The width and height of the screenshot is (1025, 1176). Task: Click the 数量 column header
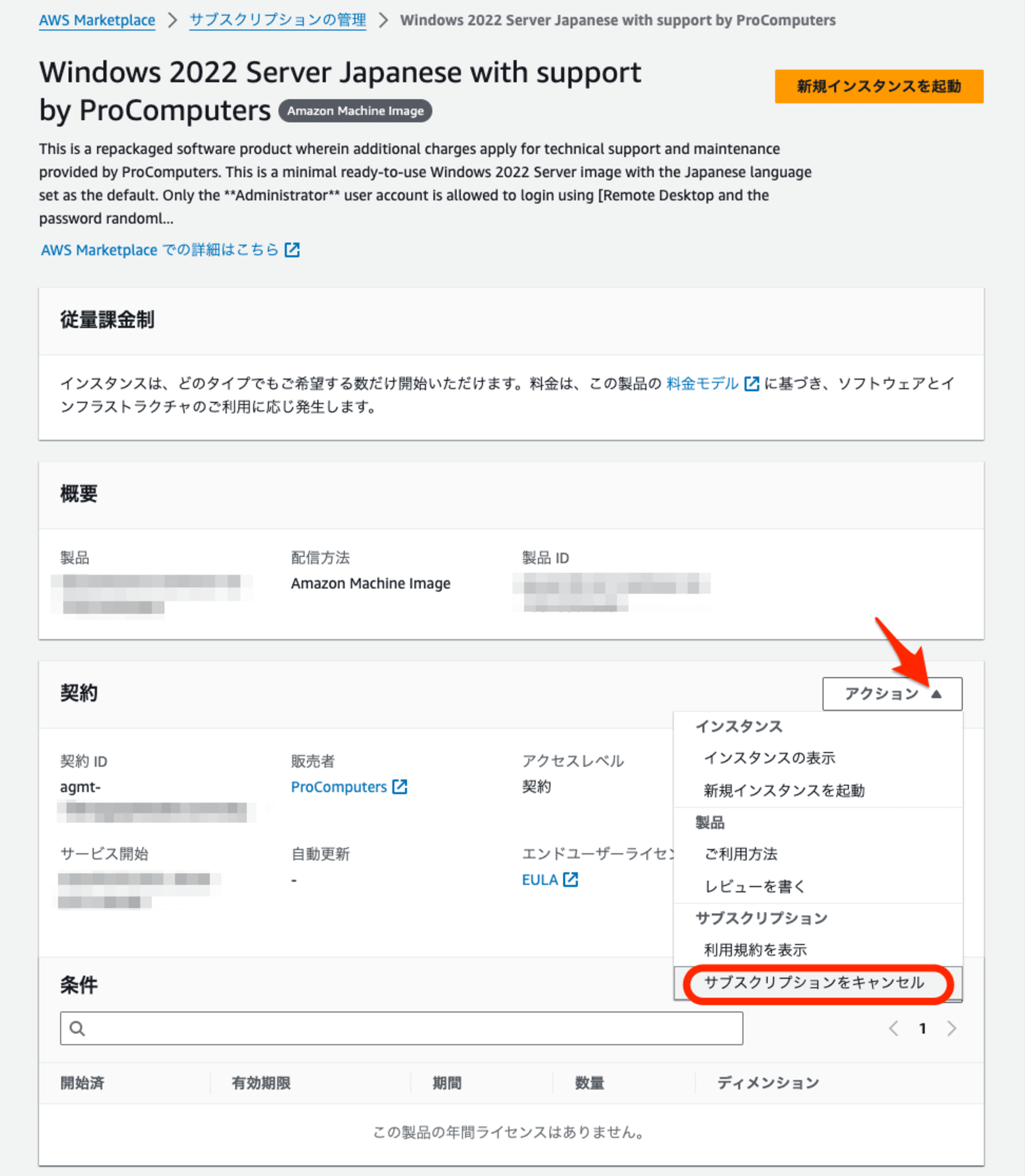click(589, 1083)
